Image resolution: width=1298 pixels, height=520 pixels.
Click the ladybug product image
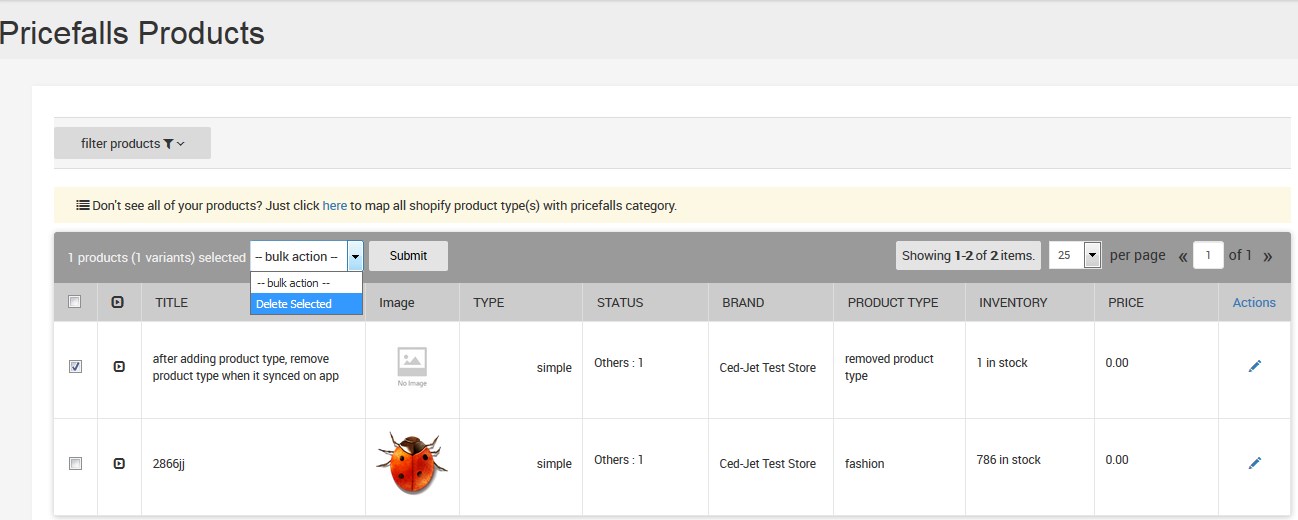[411, 464]
